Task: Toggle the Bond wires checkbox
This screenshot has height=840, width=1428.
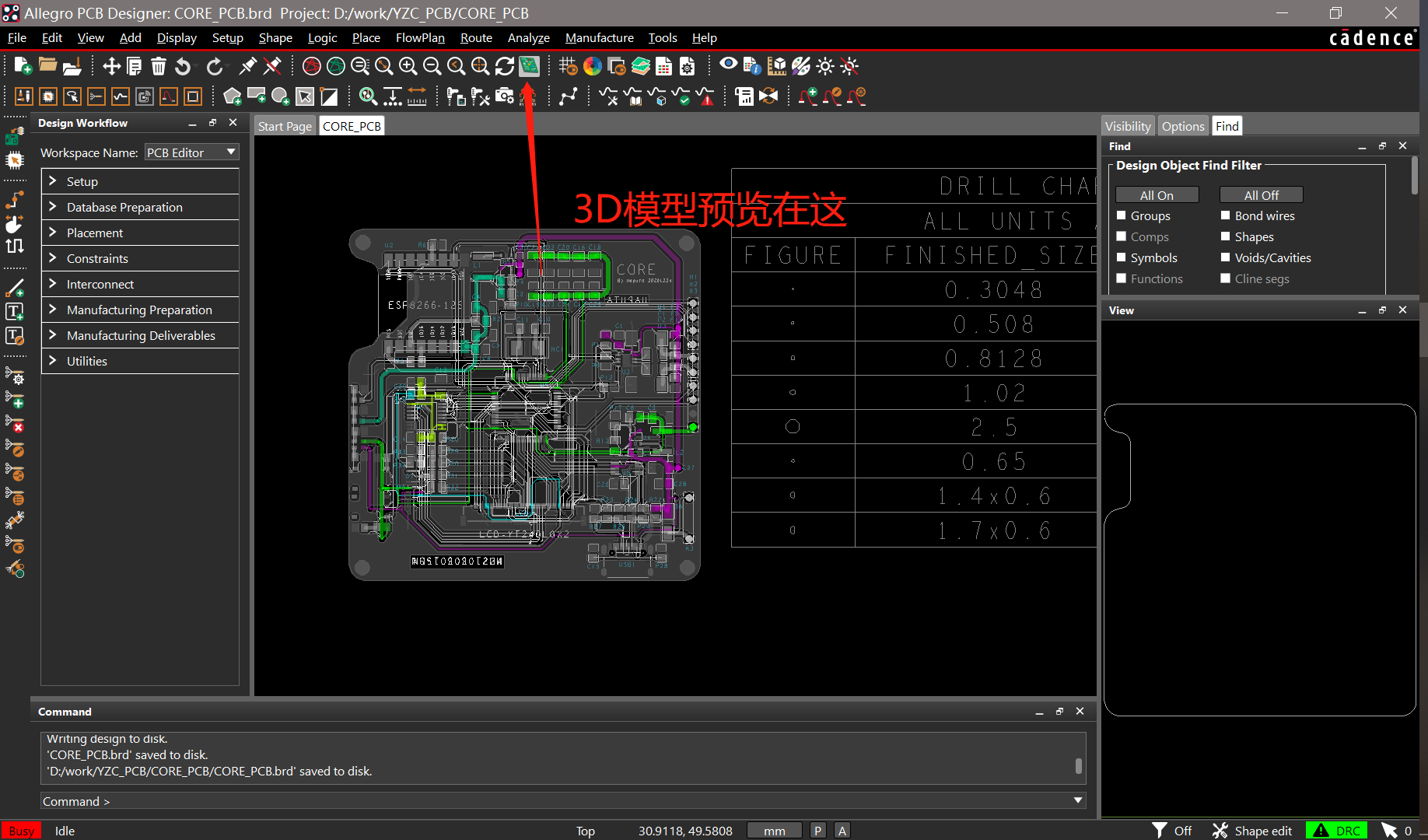Action: (x=1226, y=215)
